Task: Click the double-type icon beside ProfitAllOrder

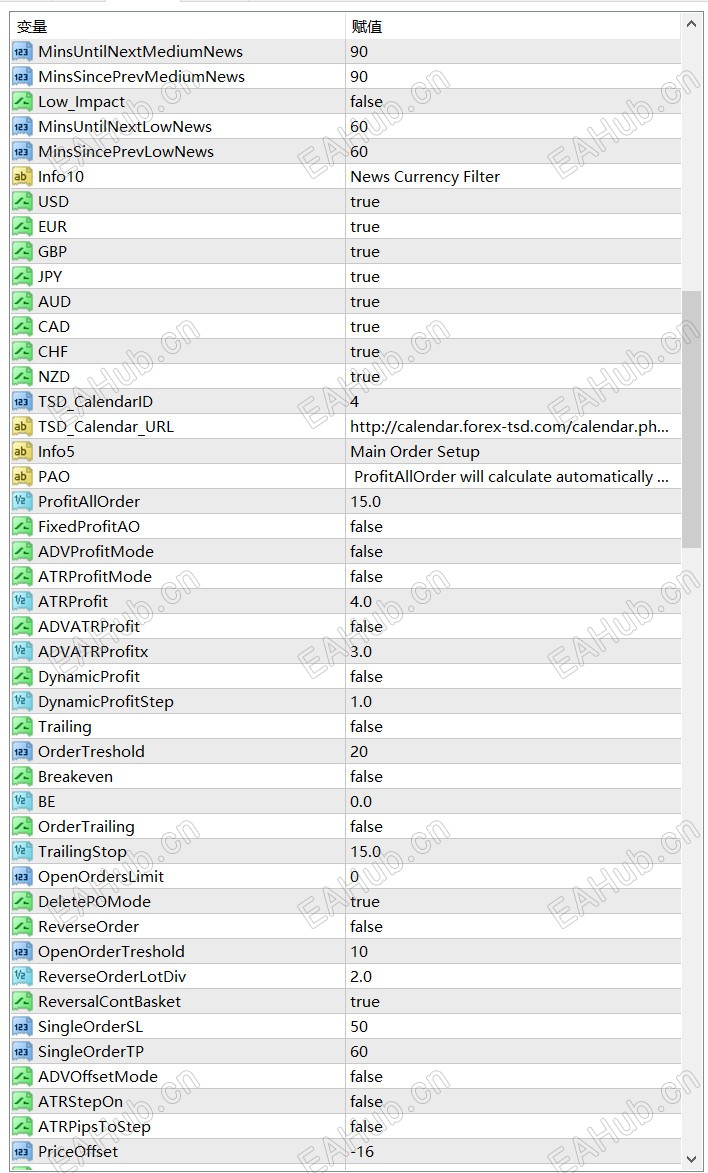Action: pyautogui.click(x=22, y=502)
